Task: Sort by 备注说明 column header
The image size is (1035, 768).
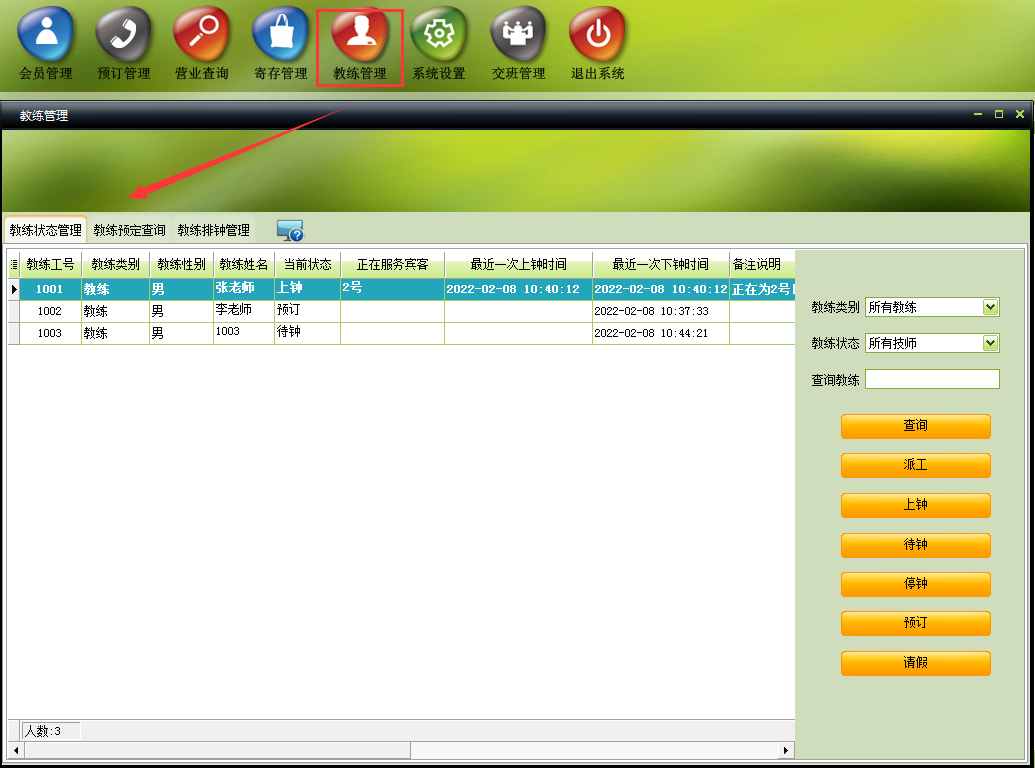Action: click(762, 265)
